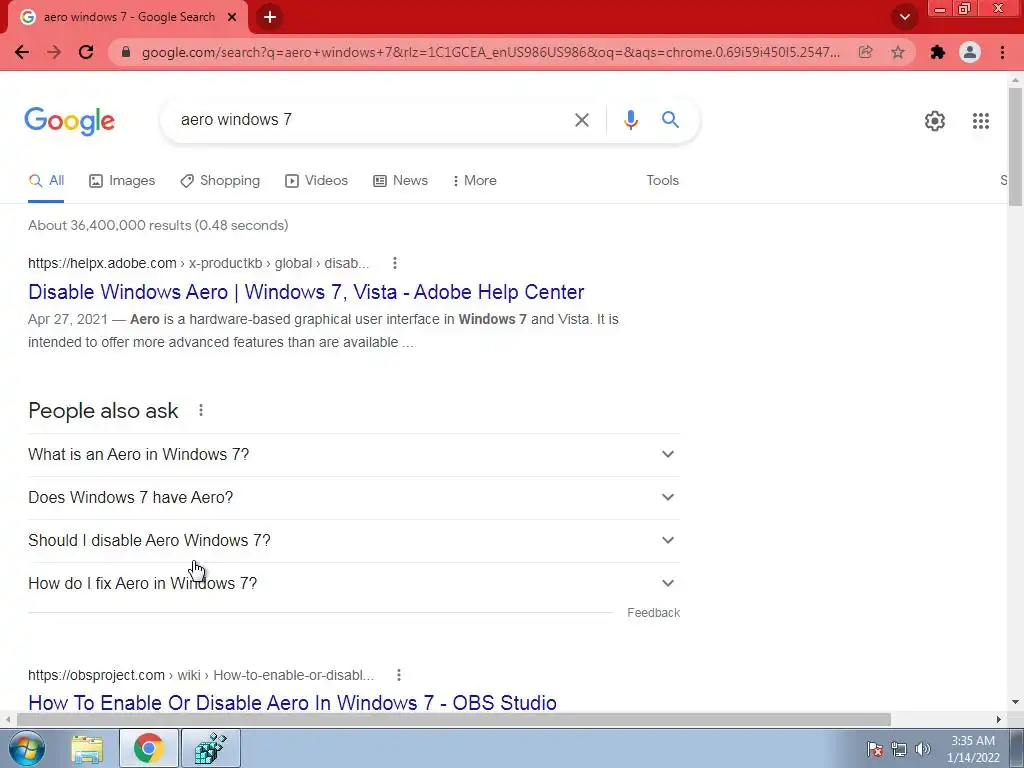
Task: Click the scrollbar's right arrow
Action: click(x=999, y=720)
